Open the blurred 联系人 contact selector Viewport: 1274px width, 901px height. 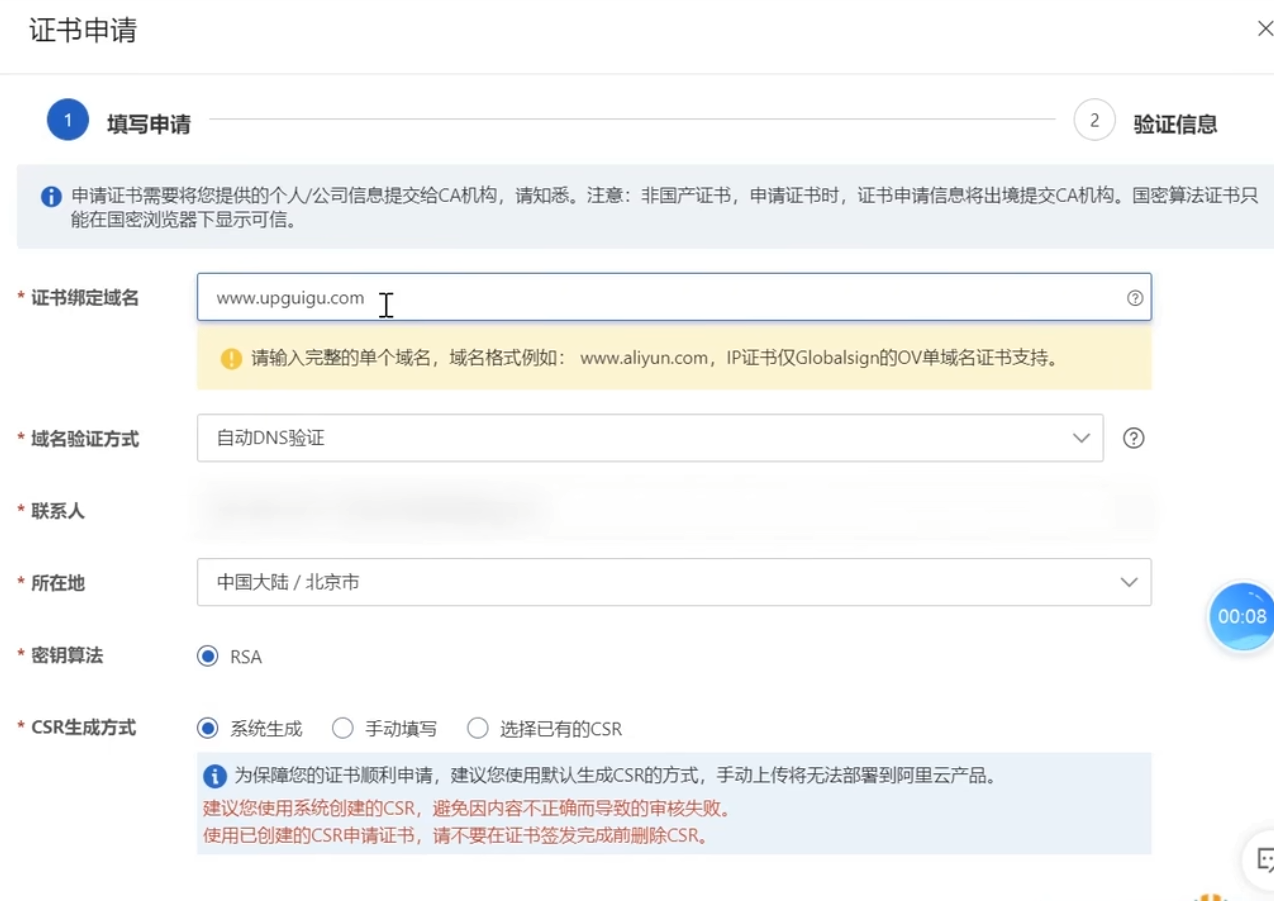click(x=673, y=511)
